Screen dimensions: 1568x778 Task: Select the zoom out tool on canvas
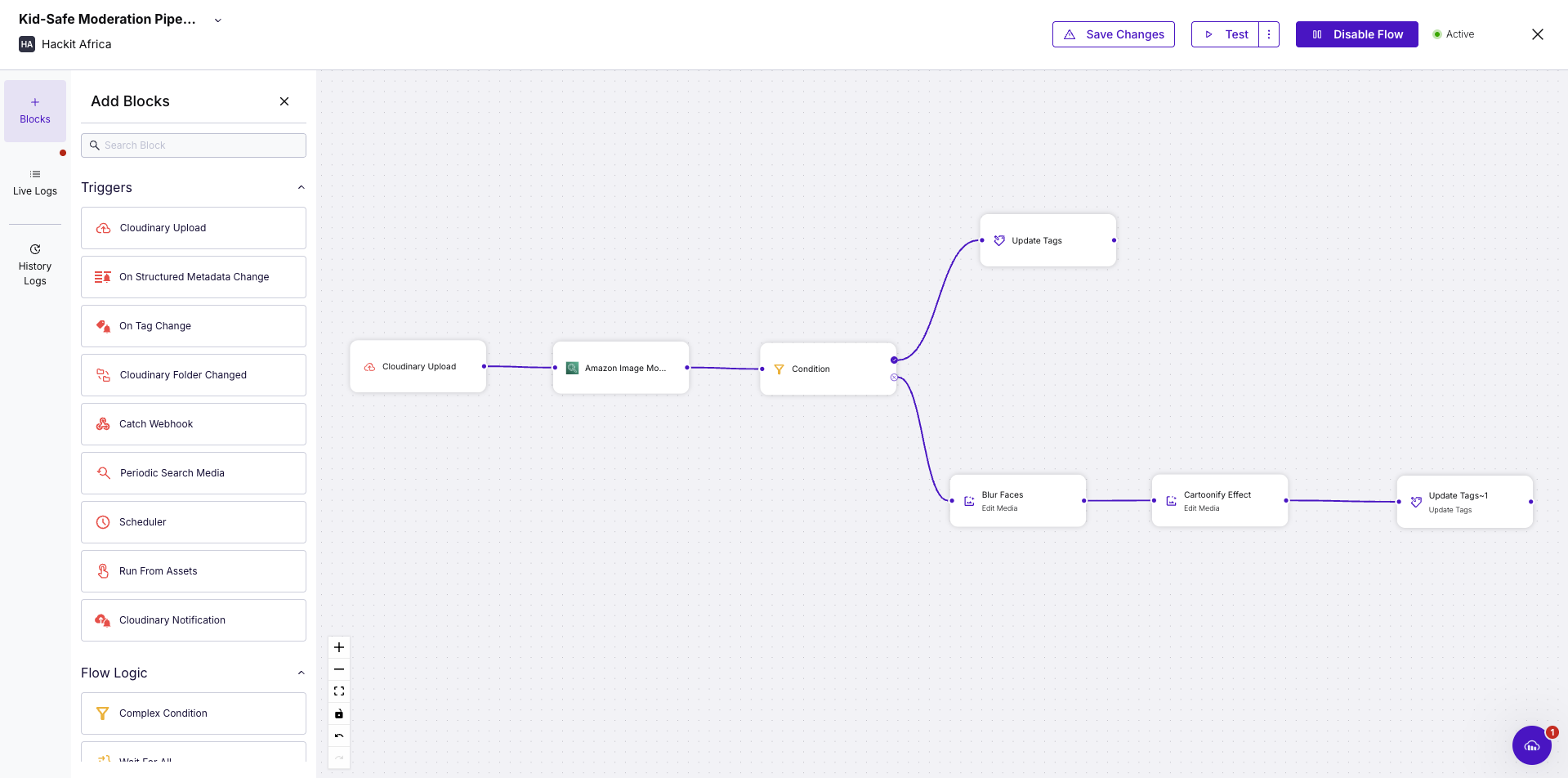(339, 669)
